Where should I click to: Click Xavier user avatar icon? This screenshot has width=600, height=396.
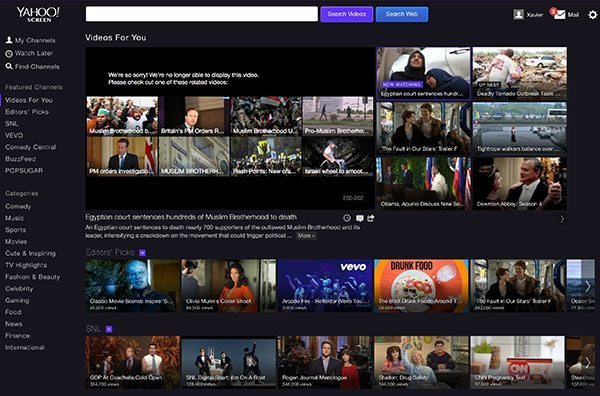click(x=518, y=15)
